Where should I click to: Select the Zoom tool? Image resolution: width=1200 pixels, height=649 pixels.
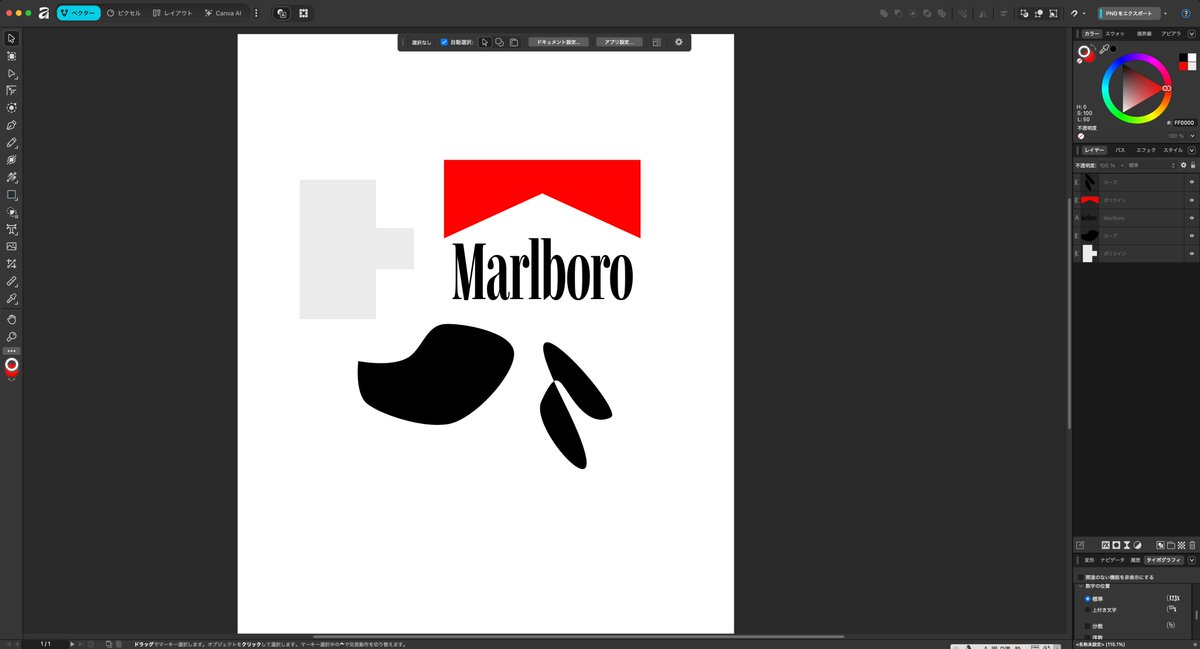(11, 336)
